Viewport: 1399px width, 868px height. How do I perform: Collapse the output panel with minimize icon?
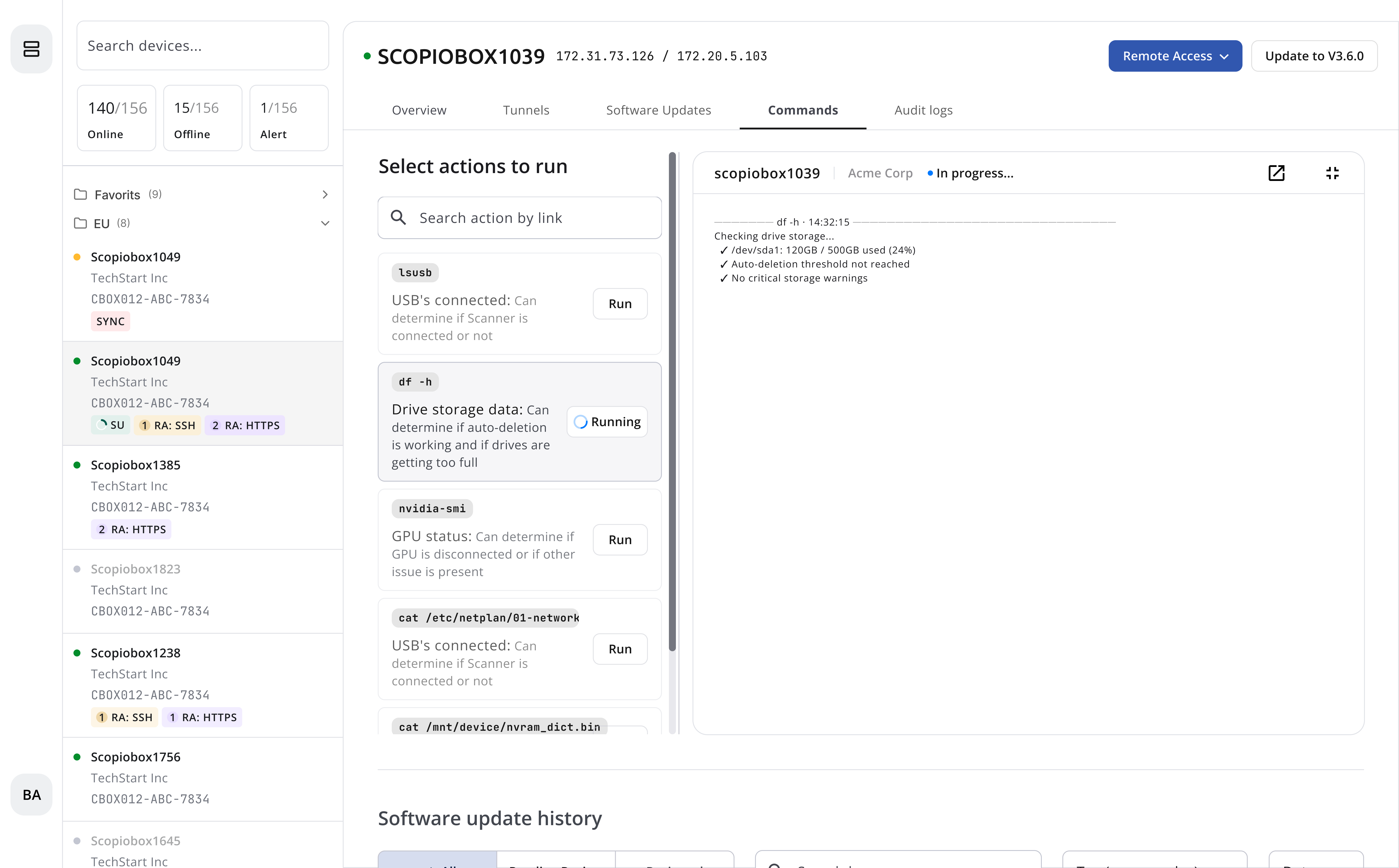coord(1332,173)
